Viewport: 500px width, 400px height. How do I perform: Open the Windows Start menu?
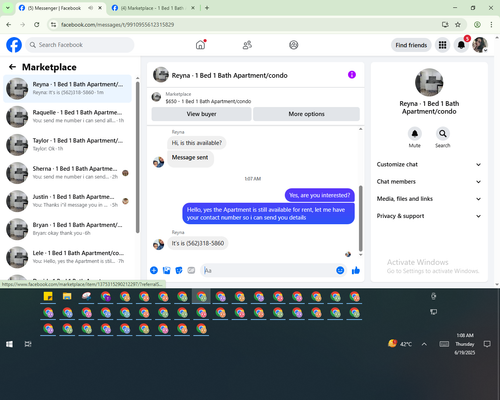point(9,344)
